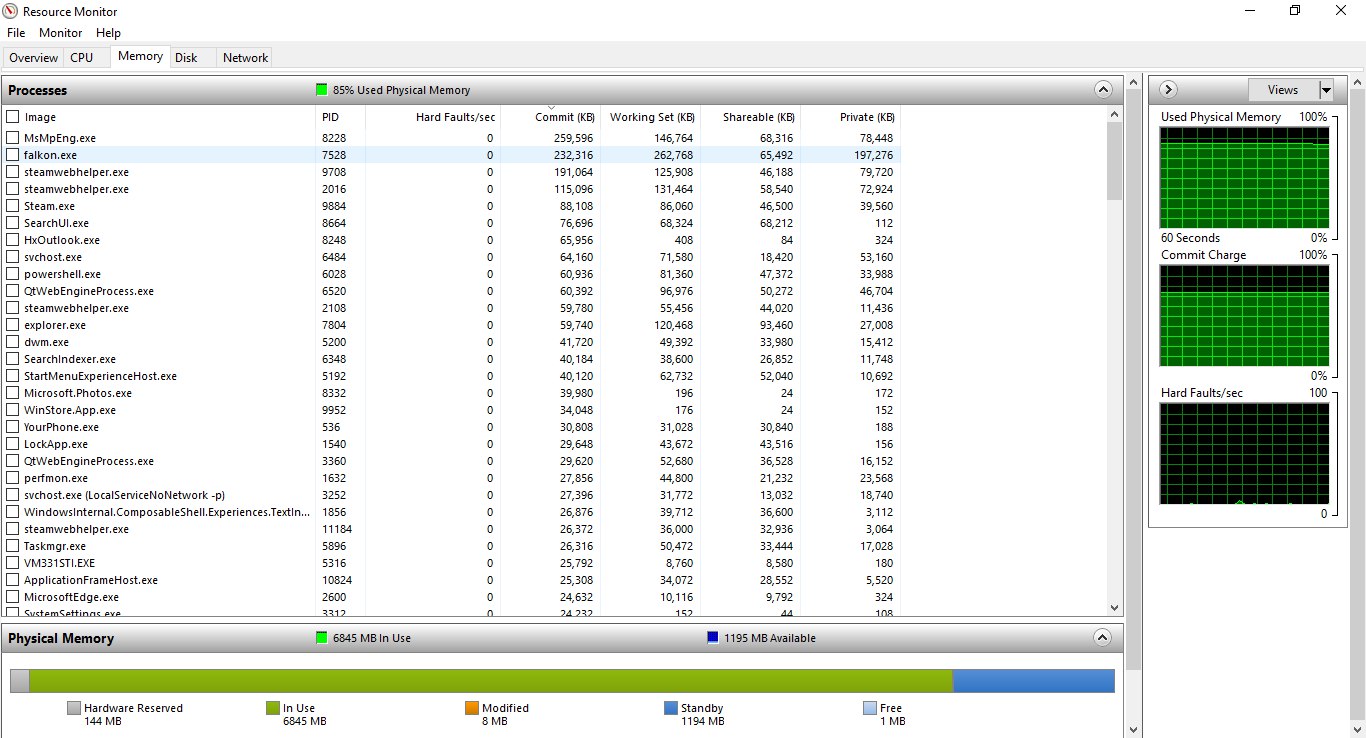Click process list scrollbar down arrow
1366x738 pixels.
[1115, 607]
